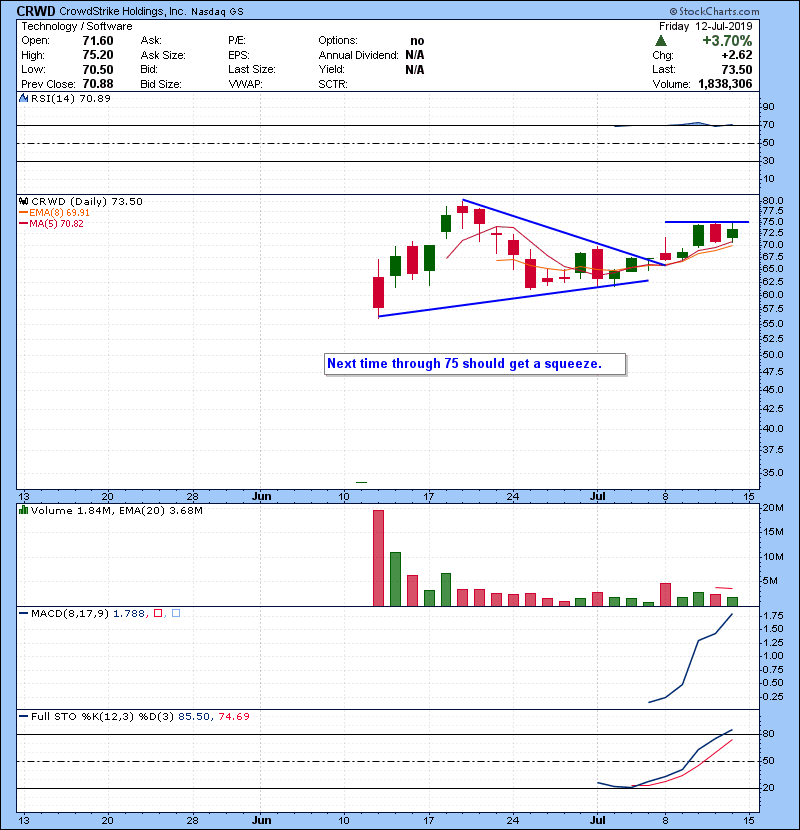Click the RSI(14) 70.89 label
Viewport: 800px width, 830px height.
(70, 98)
